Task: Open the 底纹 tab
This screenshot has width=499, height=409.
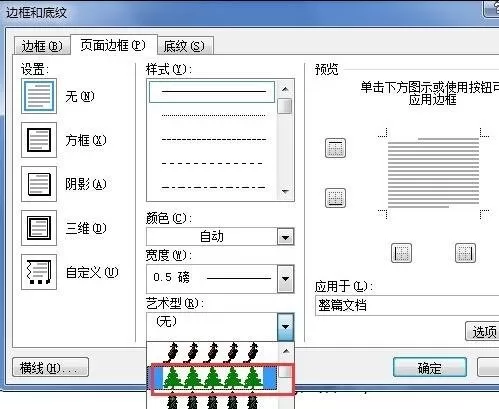Action: [x=184, y=46]
